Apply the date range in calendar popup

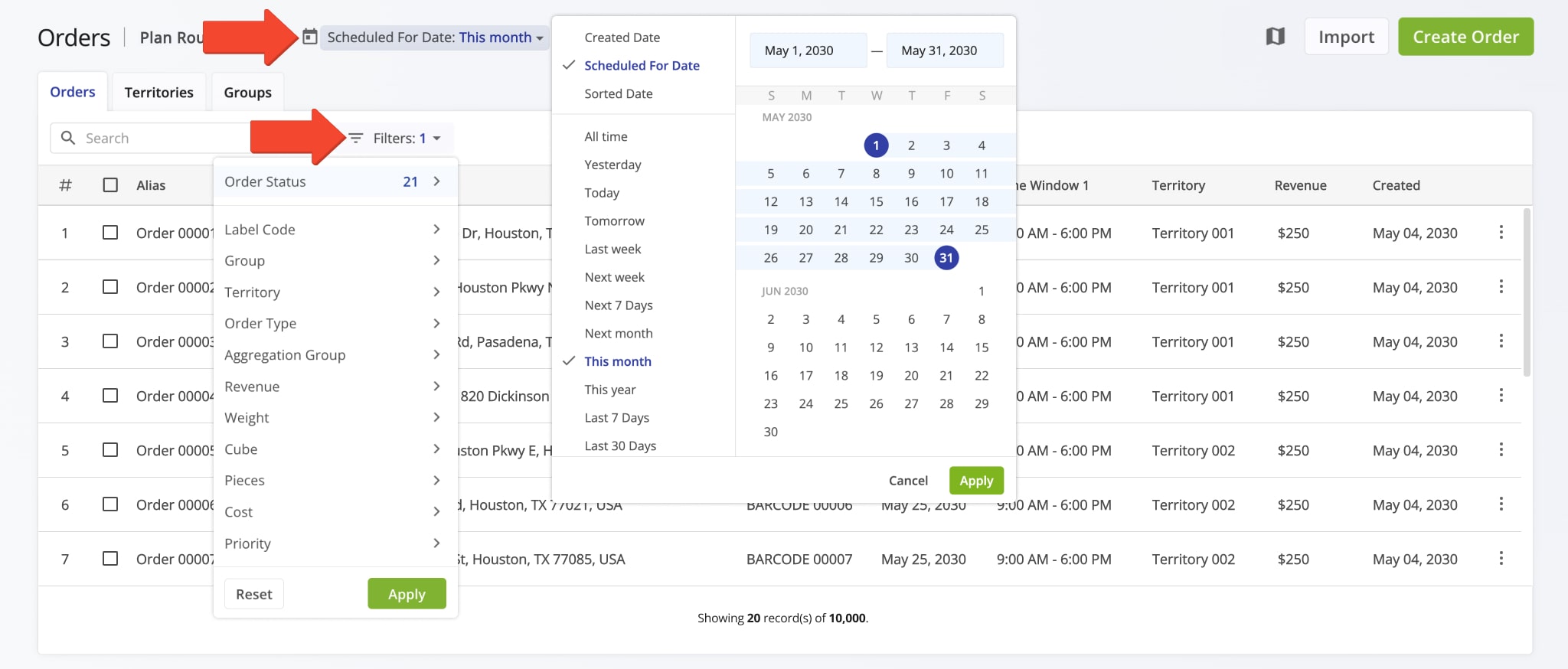pos(976,481)
